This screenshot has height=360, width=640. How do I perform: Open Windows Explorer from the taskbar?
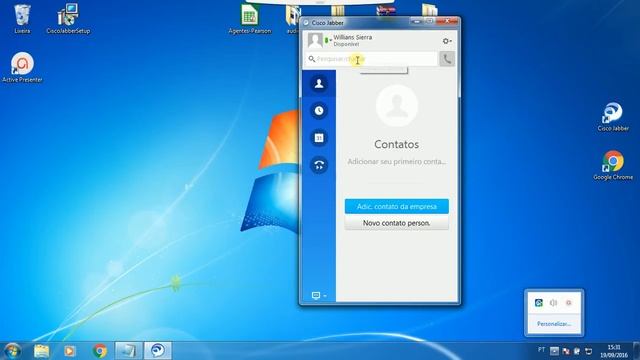tap(41, 351)
